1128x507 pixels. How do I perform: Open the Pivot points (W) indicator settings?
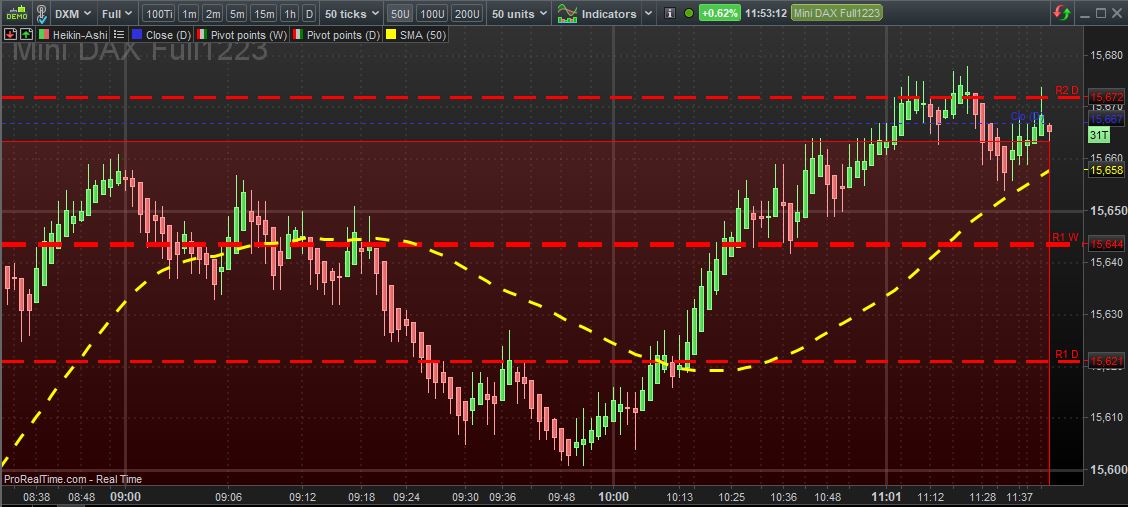pos(248,34)
